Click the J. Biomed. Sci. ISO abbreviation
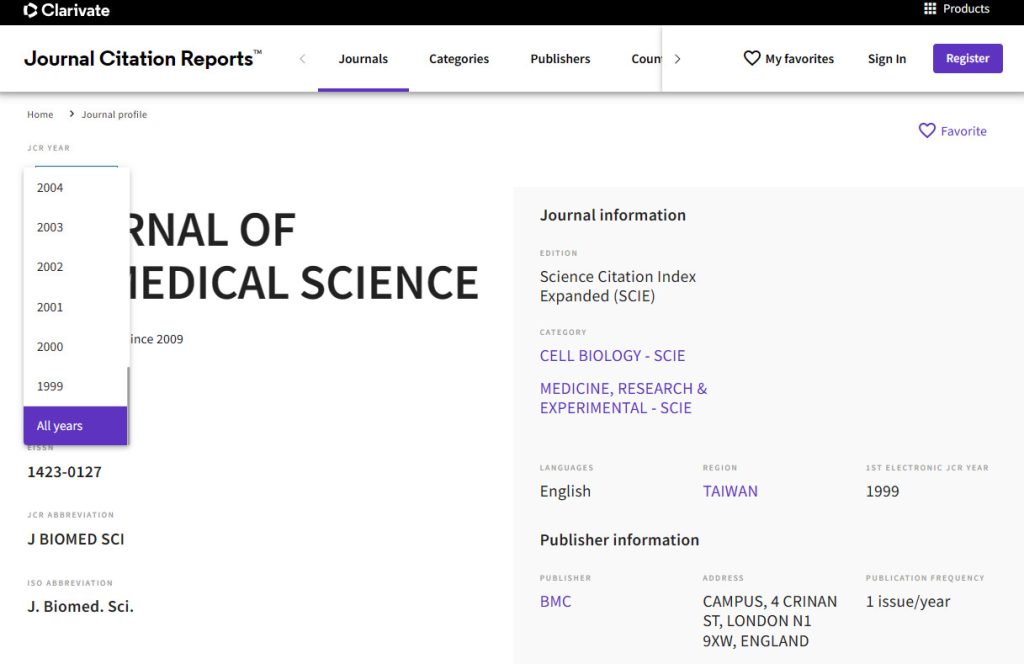The height and width of the screenshot is (664, 1024). click(x=80, y=607)
